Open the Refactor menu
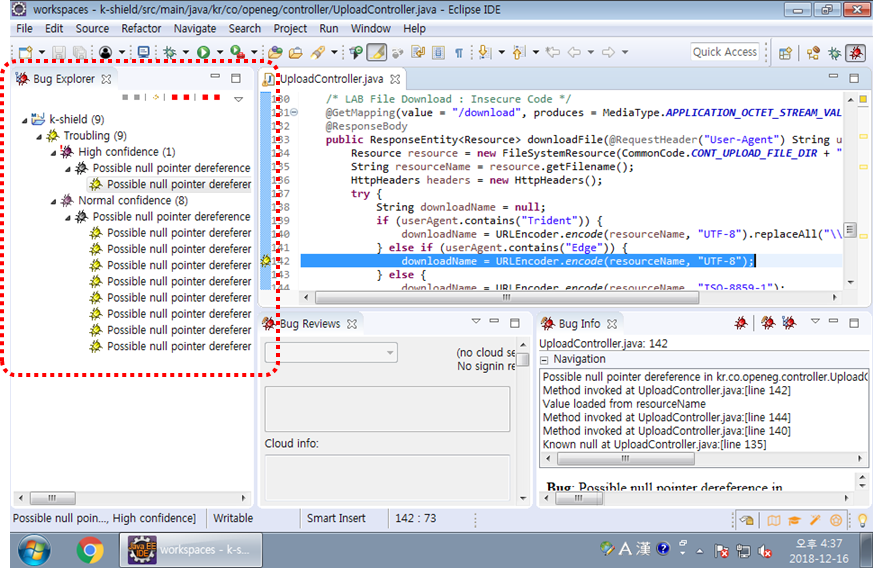 (141, 28)
